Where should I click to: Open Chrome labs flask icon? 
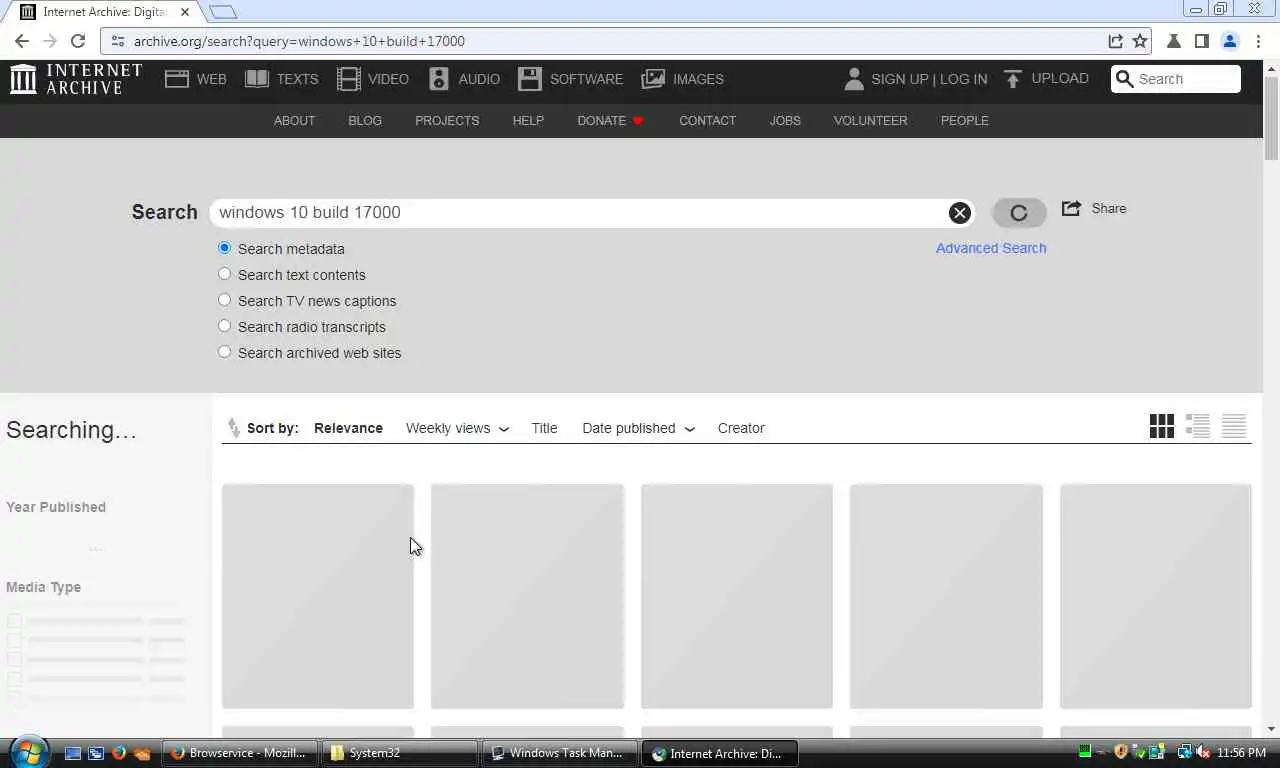[x=1174, y=41]
